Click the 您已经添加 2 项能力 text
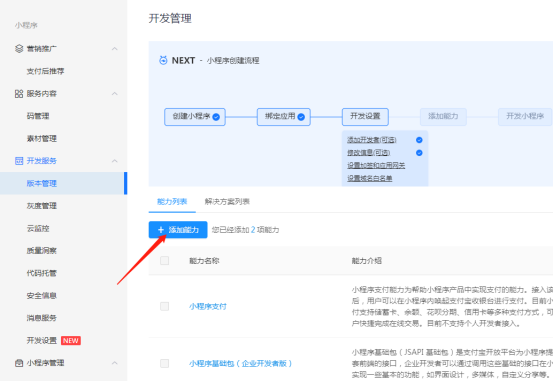Viewport: 554px width, 382px height. pyautogui.click(x=246, y=230)
